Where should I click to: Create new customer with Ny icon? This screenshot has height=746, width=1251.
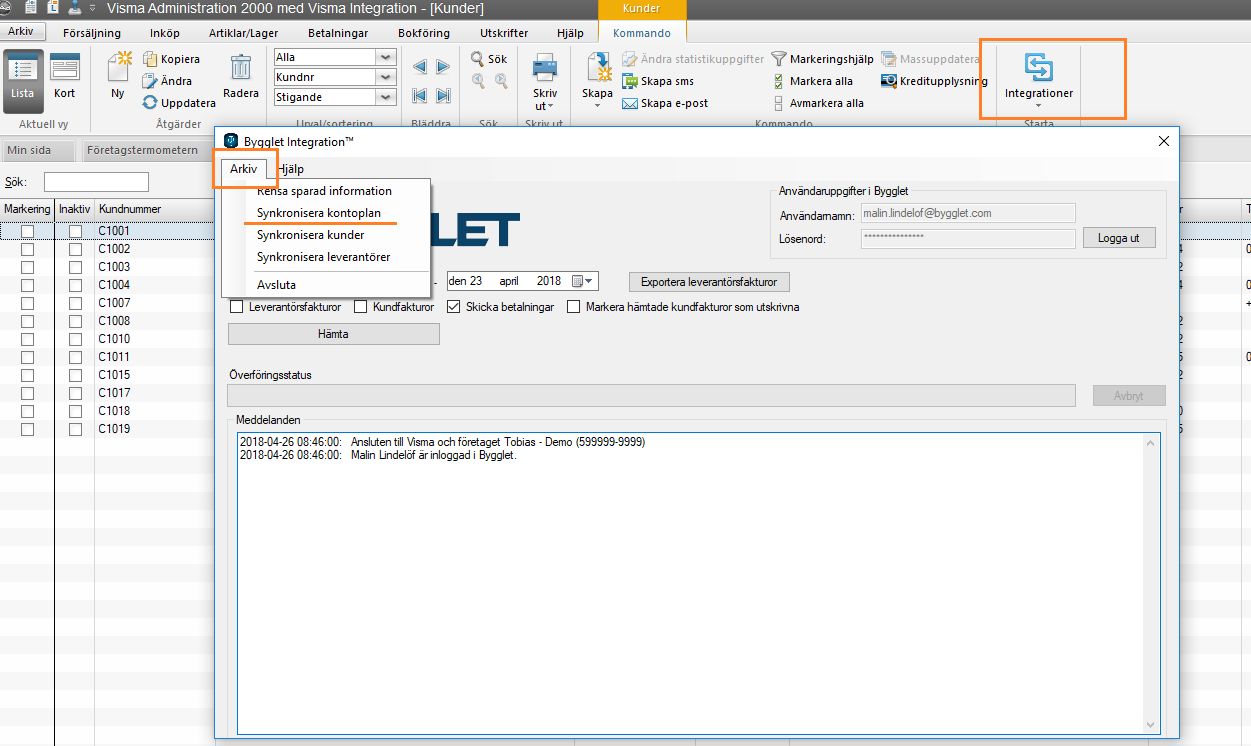[118, 75]
